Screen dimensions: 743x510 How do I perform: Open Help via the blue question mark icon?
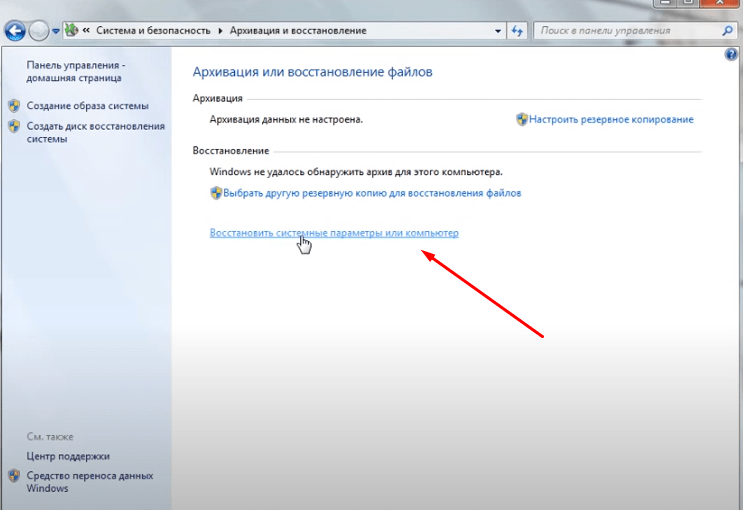coord(731,55)
